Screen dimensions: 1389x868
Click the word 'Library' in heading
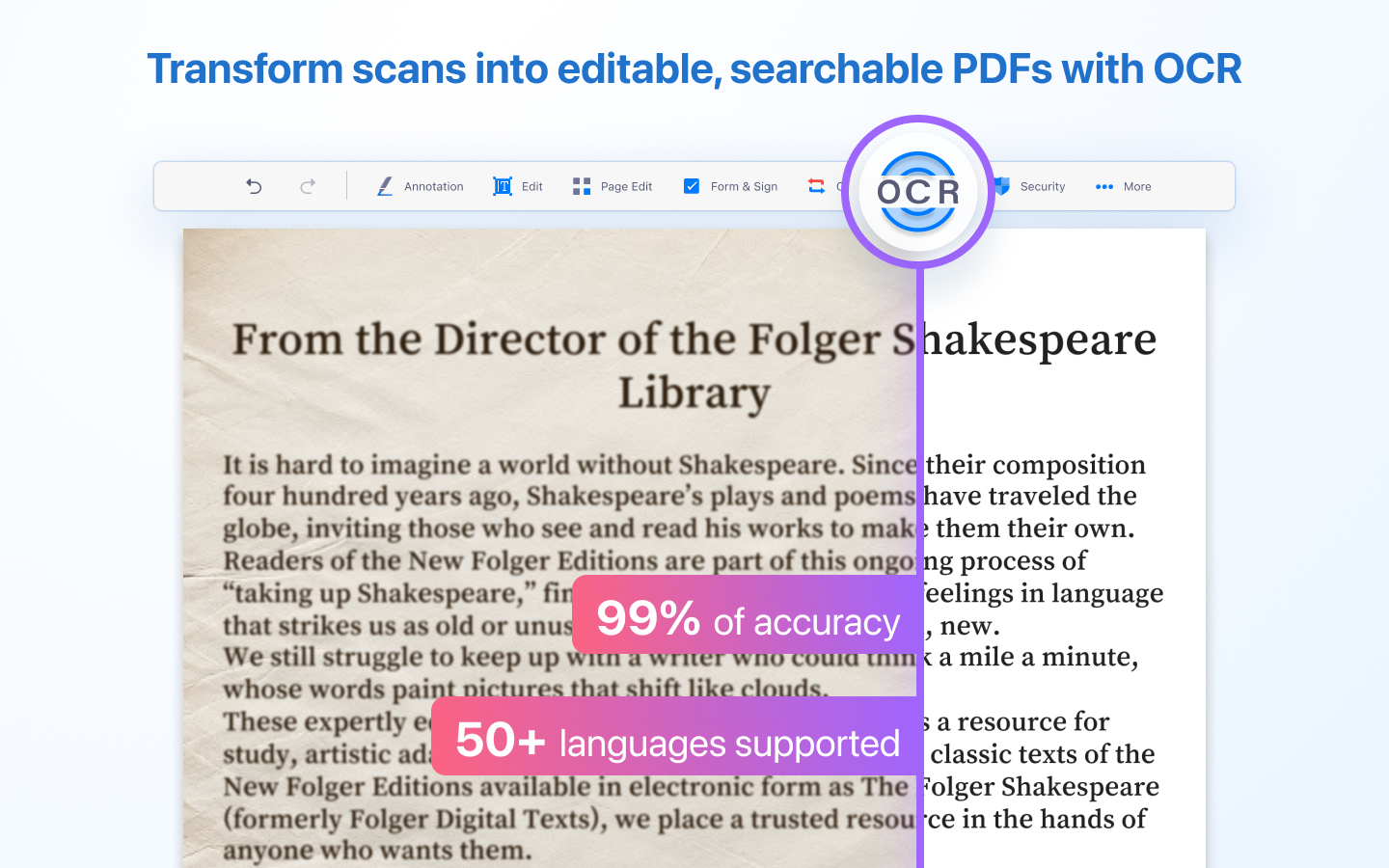(694, 393)
